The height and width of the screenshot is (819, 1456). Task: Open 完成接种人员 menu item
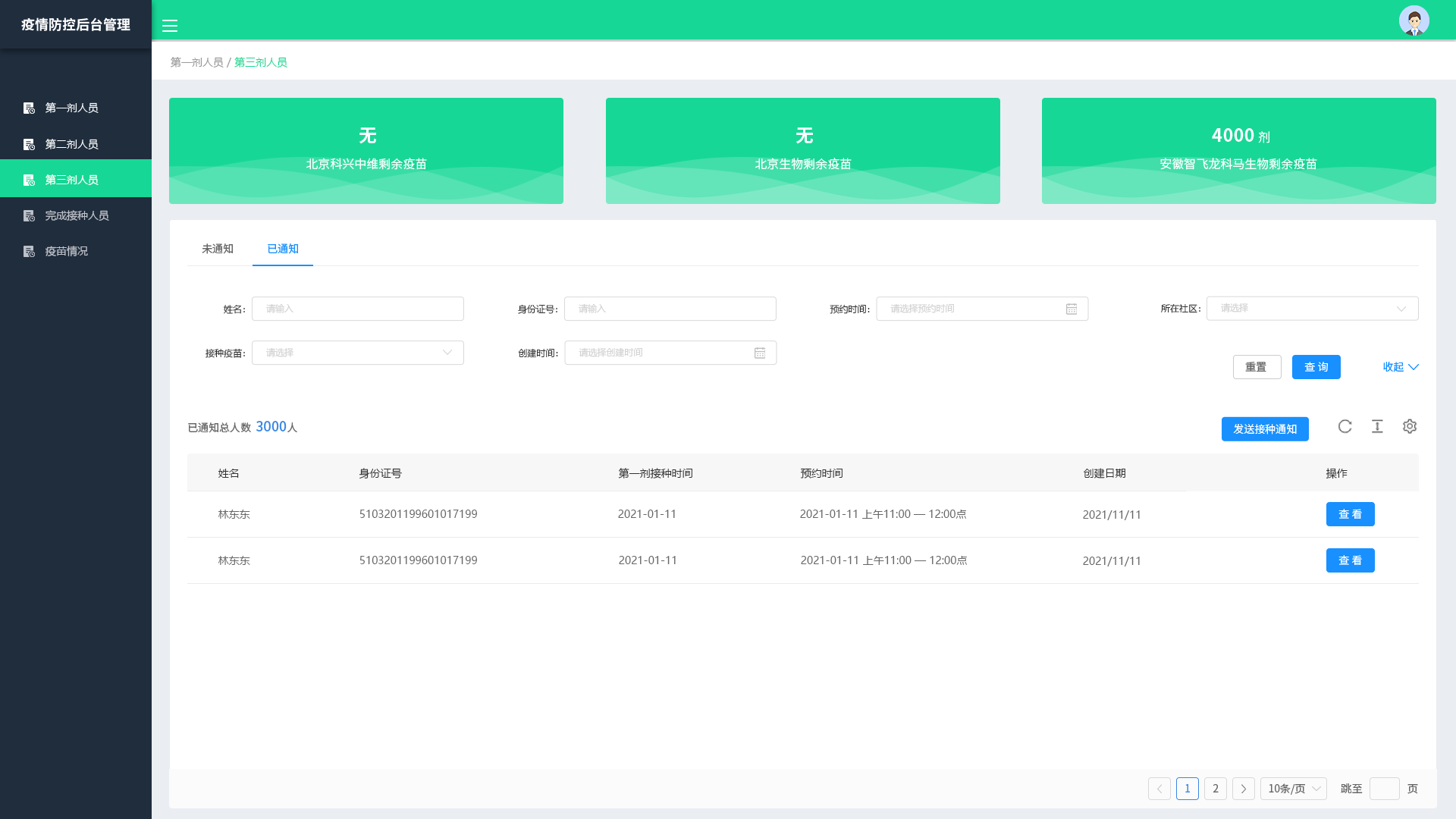pos(76,216)
